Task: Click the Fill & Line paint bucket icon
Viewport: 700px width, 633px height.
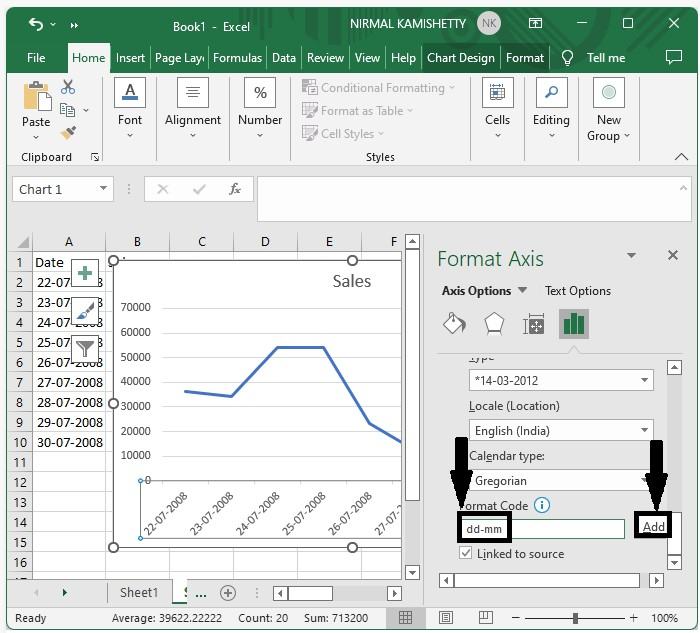Action: 454,324
